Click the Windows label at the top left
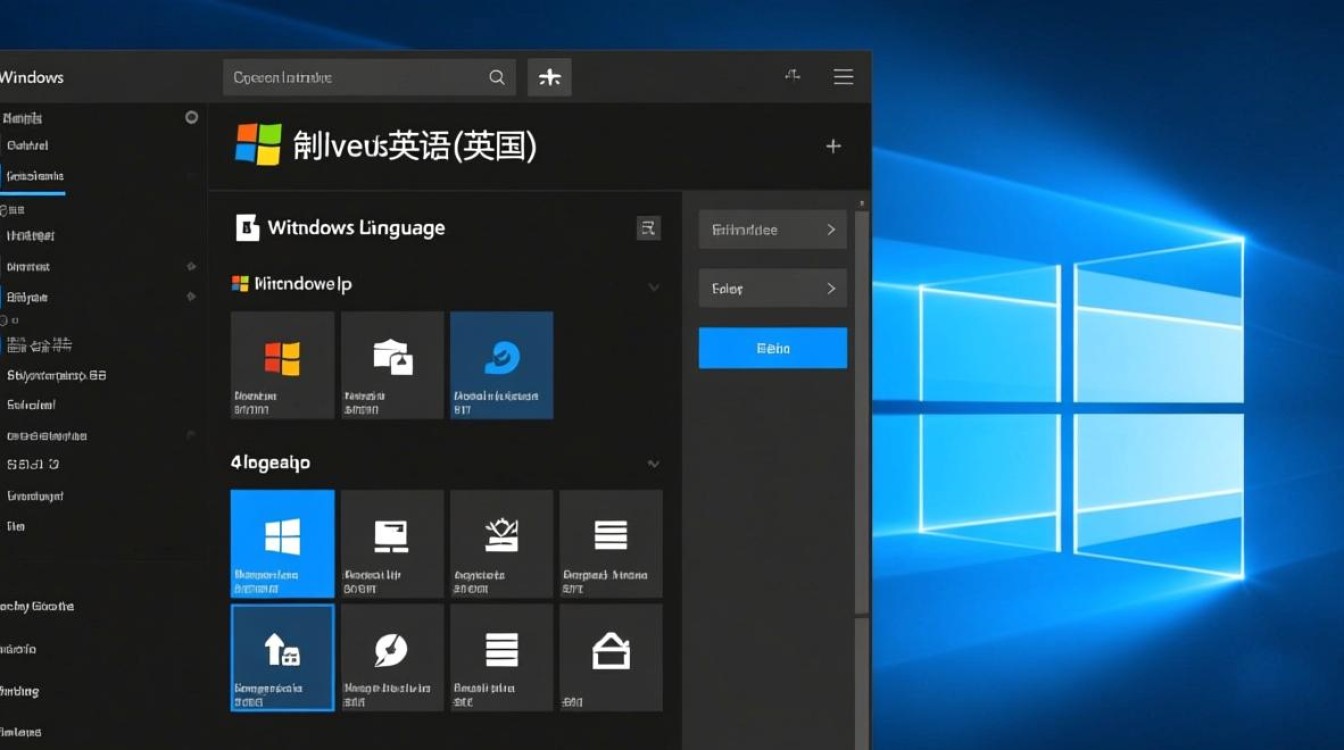This screenshot has height=750, width=1344. click(32, 76)
